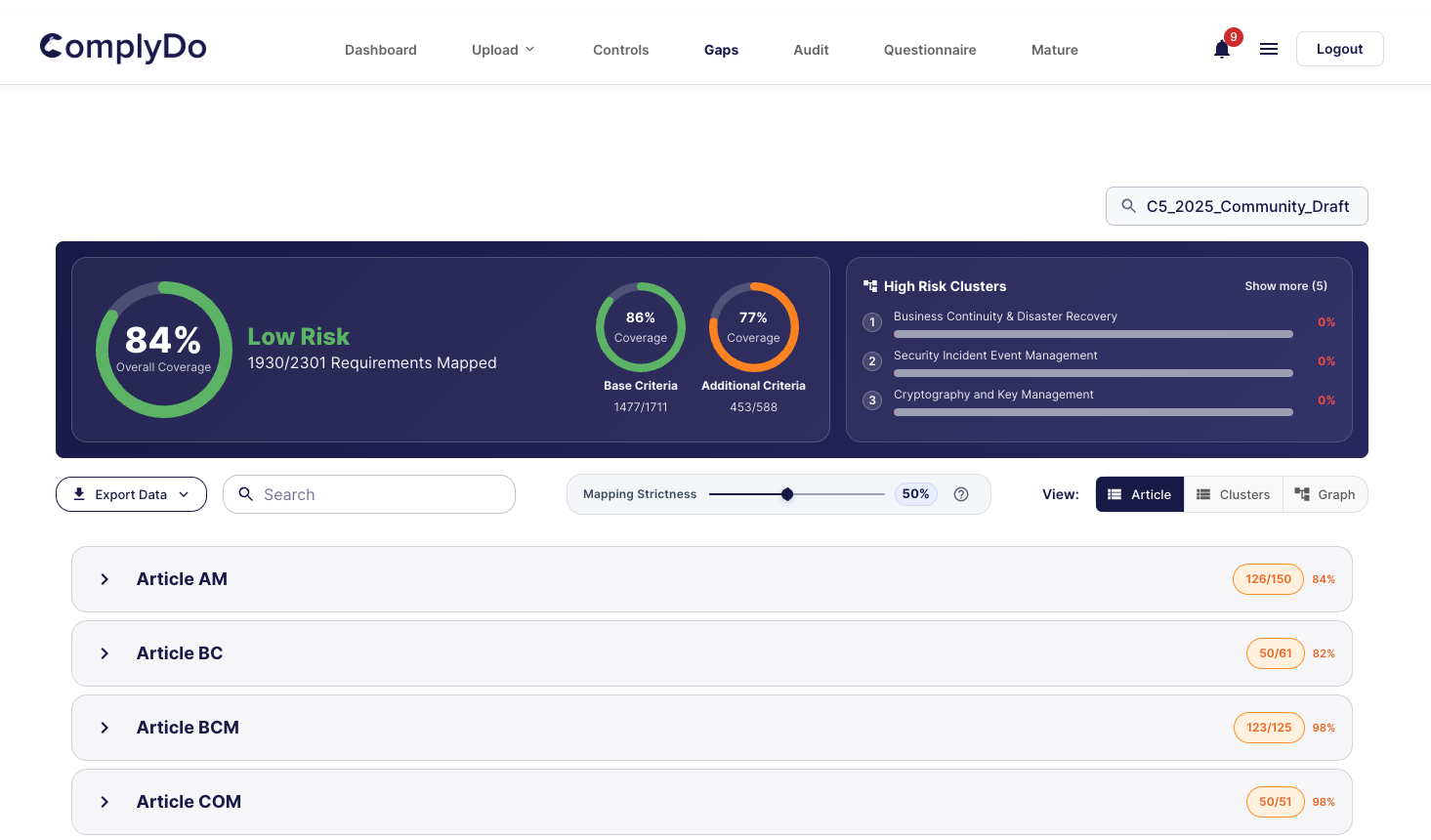
Task: Expand the Article AM row
Action: 105,579
